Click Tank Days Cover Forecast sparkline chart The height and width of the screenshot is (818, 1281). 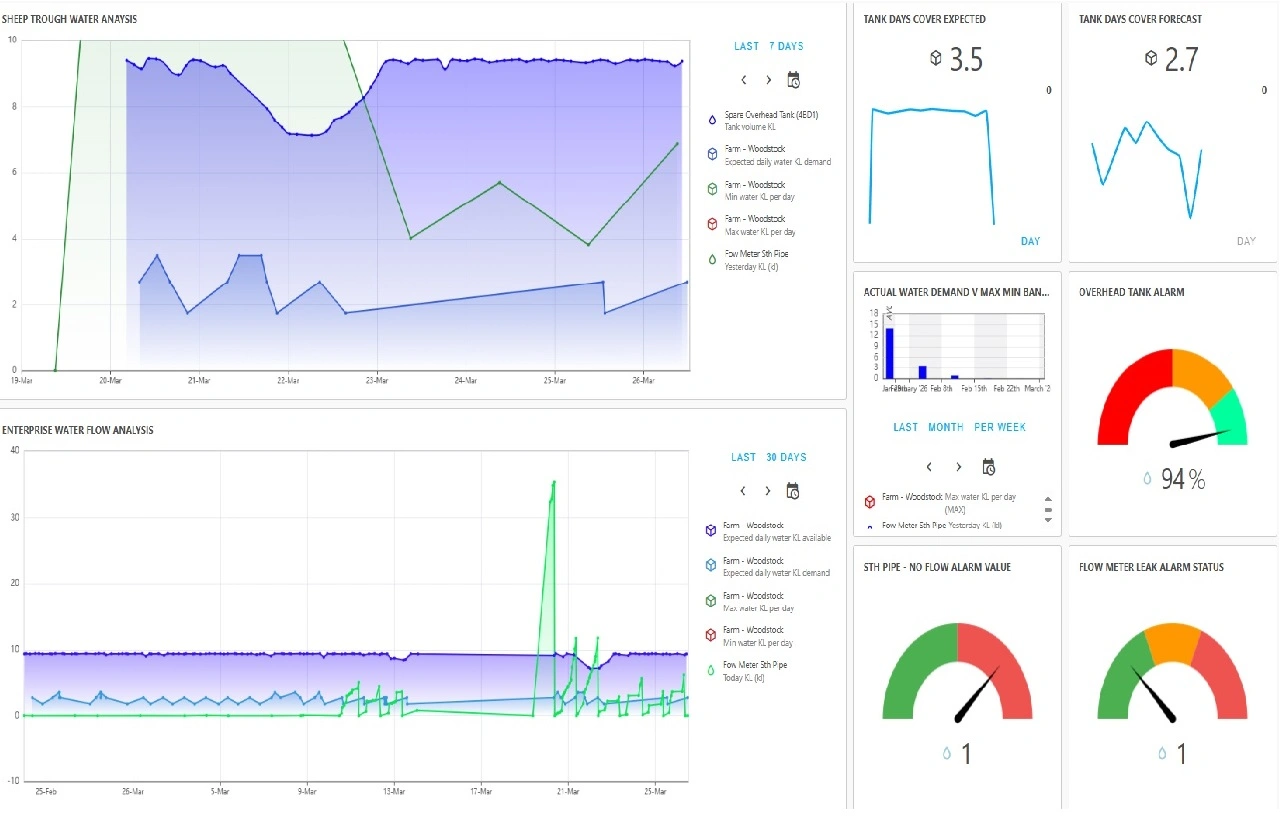(x=1146, y=172)
